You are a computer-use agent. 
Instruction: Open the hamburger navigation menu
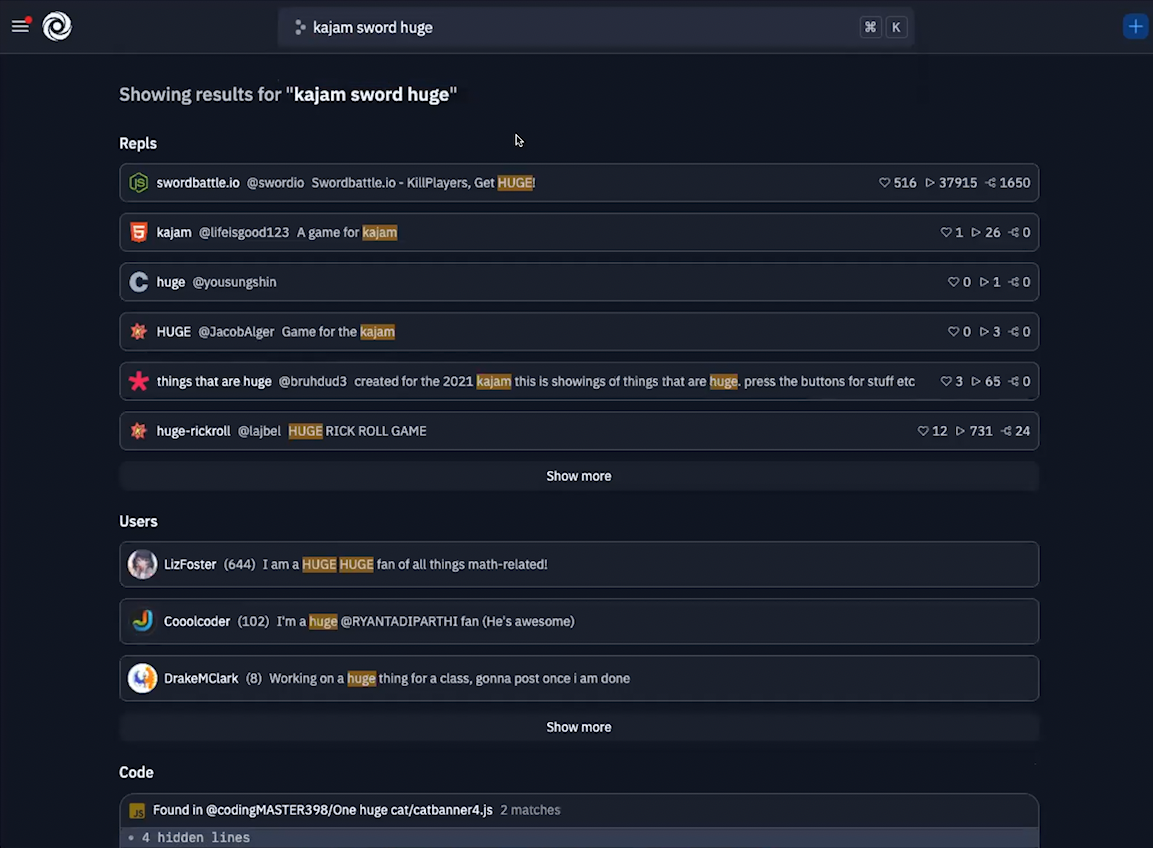20,26
